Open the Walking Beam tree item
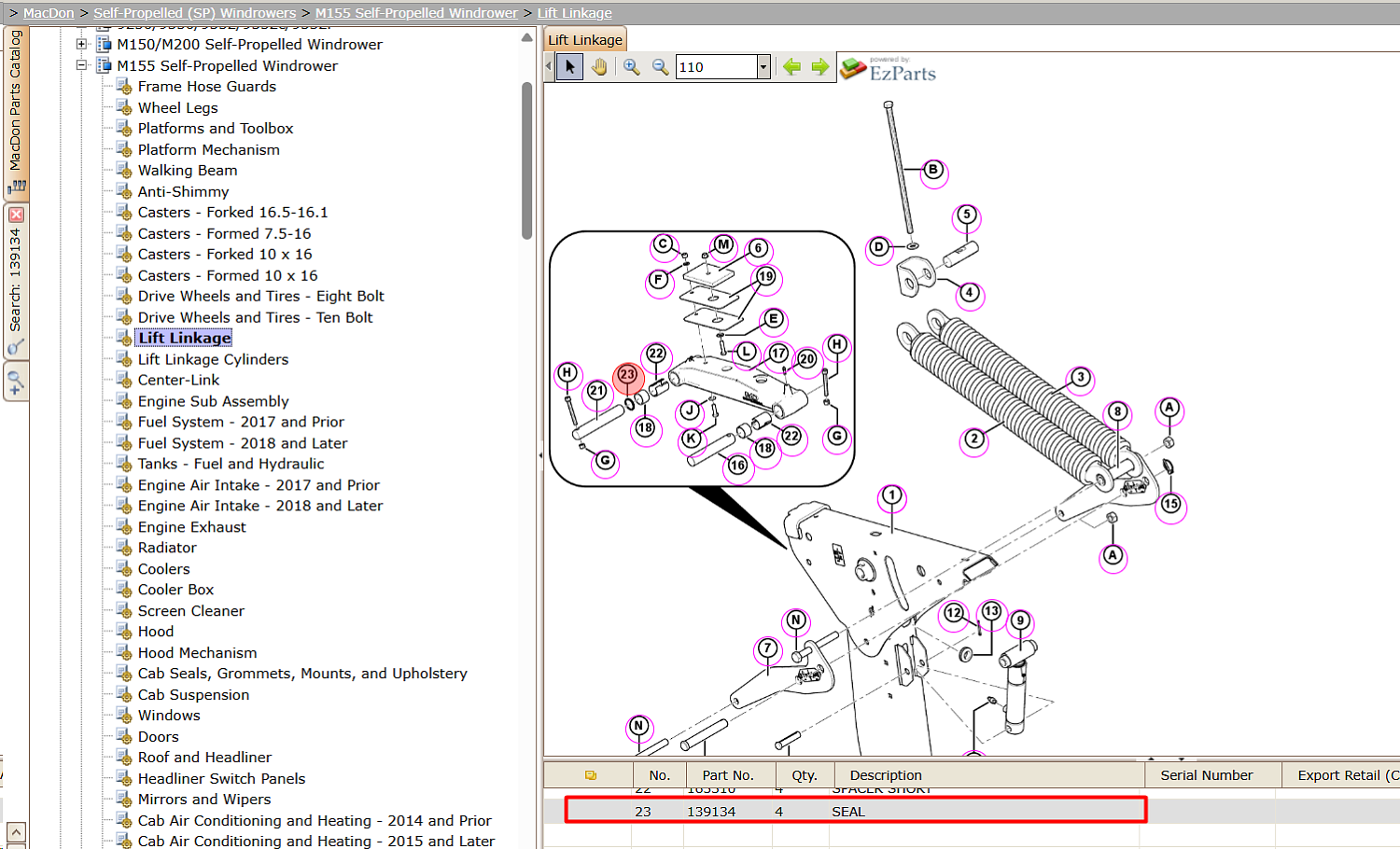The width and height of the screenshot is (1400, 849). tap(188, 170)
